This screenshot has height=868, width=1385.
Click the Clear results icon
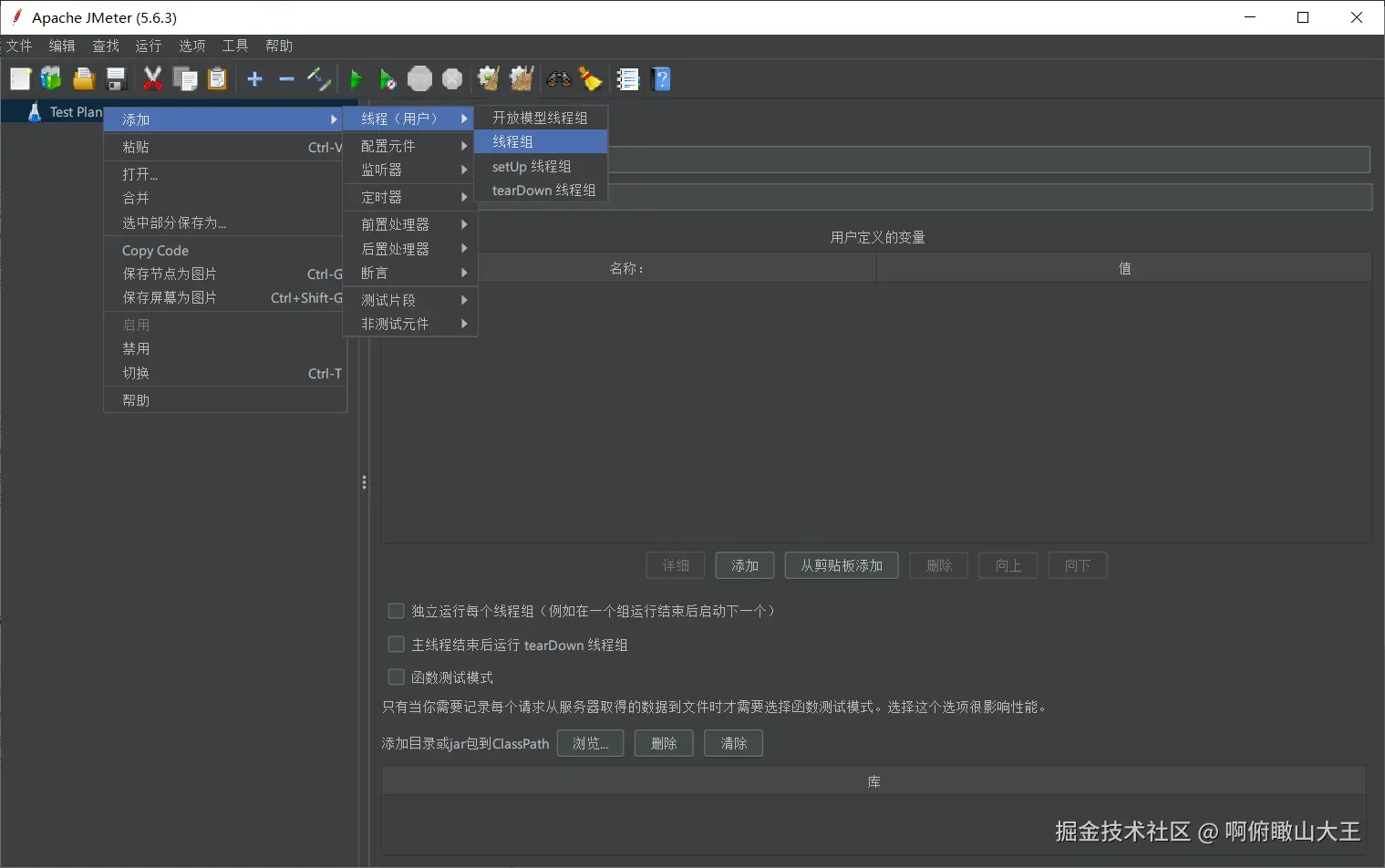point(489,79)
